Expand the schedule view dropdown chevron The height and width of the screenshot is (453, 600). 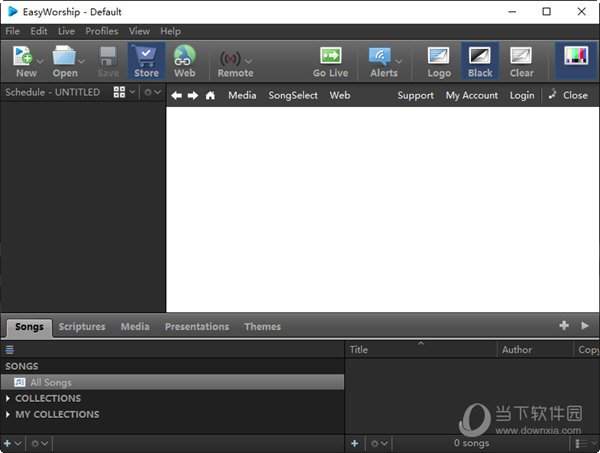coord(132,92)
